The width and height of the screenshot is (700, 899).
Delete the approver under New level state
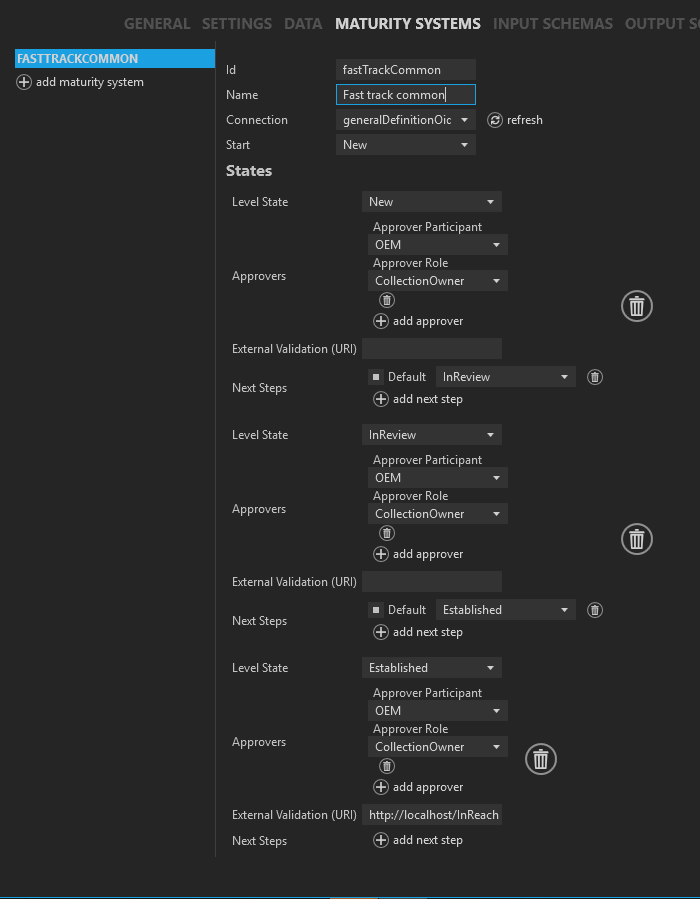pos(387,300)
